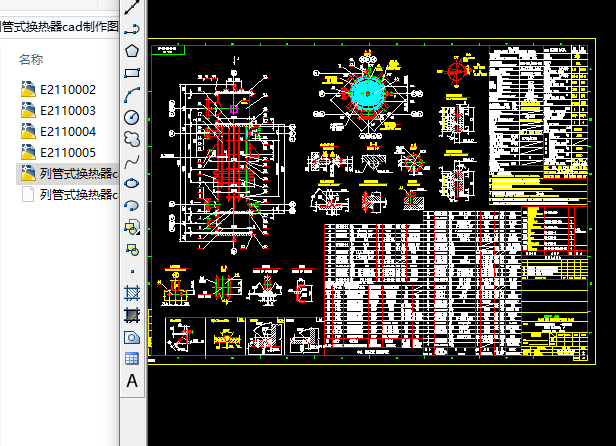
Task: Click the cyan circular tube-sheet plan view
Action: tap(367, 94)
